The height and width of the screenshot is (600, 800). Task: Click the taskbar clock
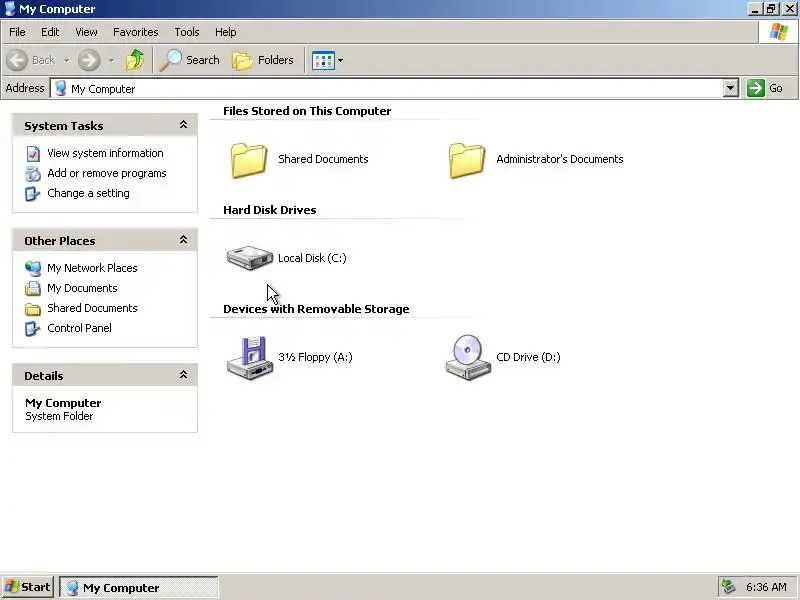coord(766,587)
